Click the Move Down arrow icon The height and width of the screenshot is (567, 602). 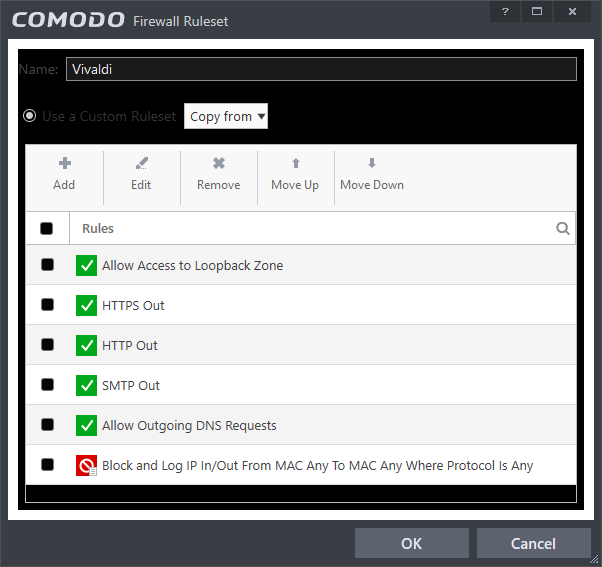pos(372,163)
